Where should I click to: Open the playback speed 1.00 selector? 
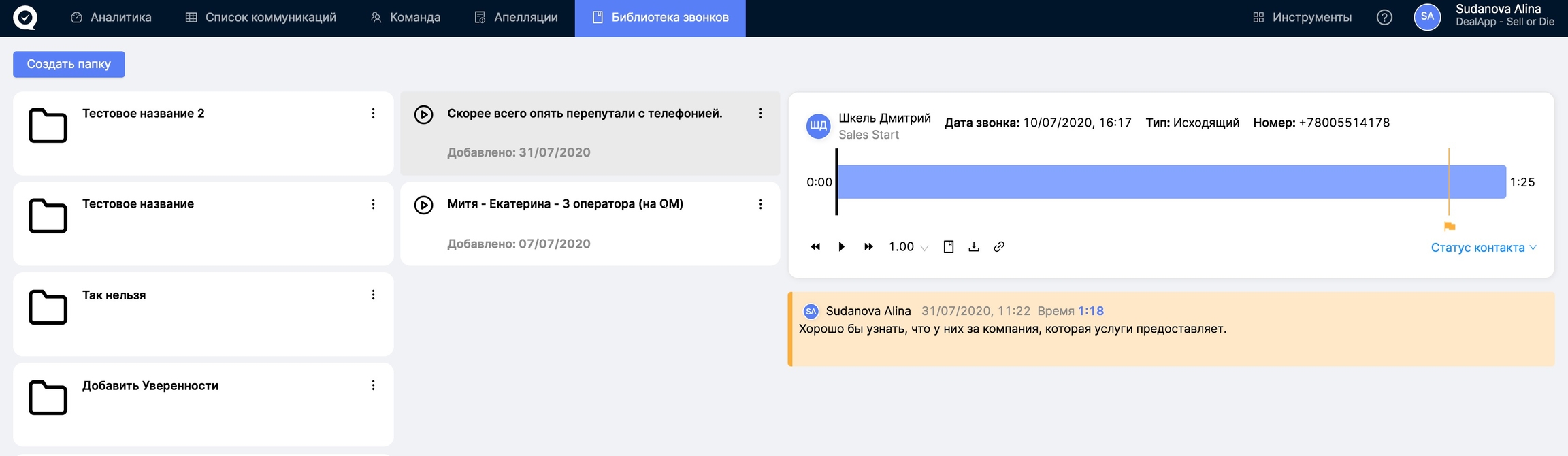908,247
